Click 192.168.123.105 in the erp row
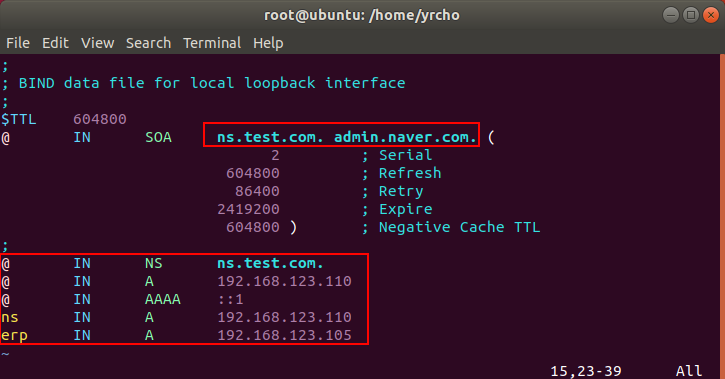 point(284,336)
